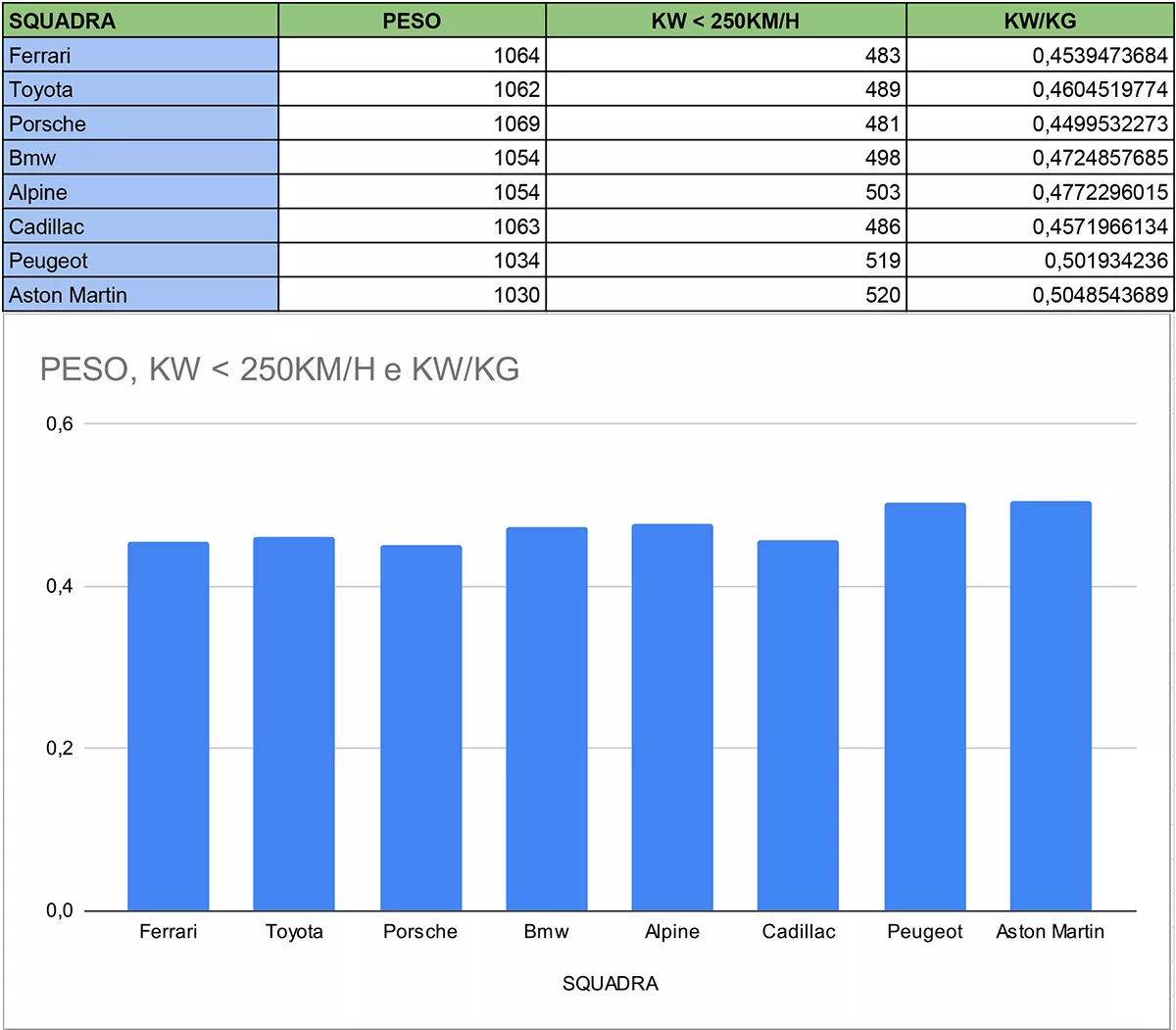Select the Ferrari team name cell
Image resolution: width=1176 pixels, height=1030 pixels.
tap(140, 55)
